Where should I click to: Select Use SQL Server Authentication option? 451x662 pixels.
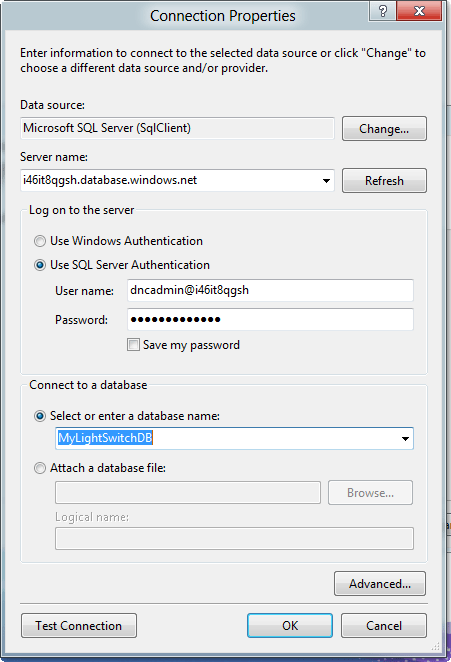(40, 265)
